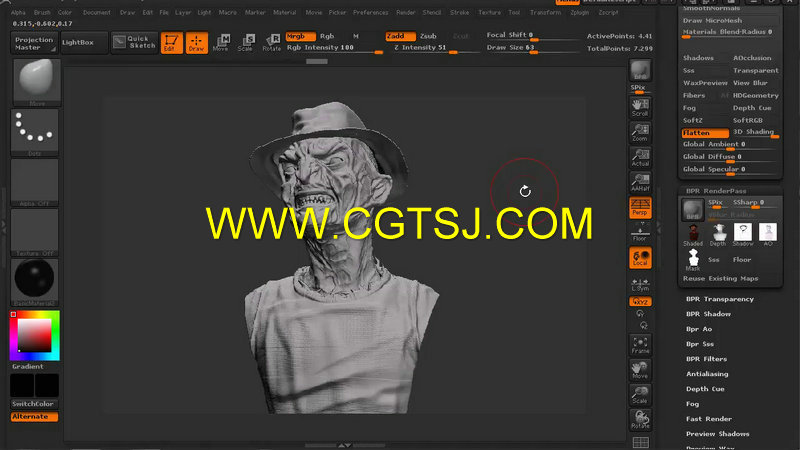The image size is (800, 450).
Task: Expand BPR Transparency section
Action: 719,299
